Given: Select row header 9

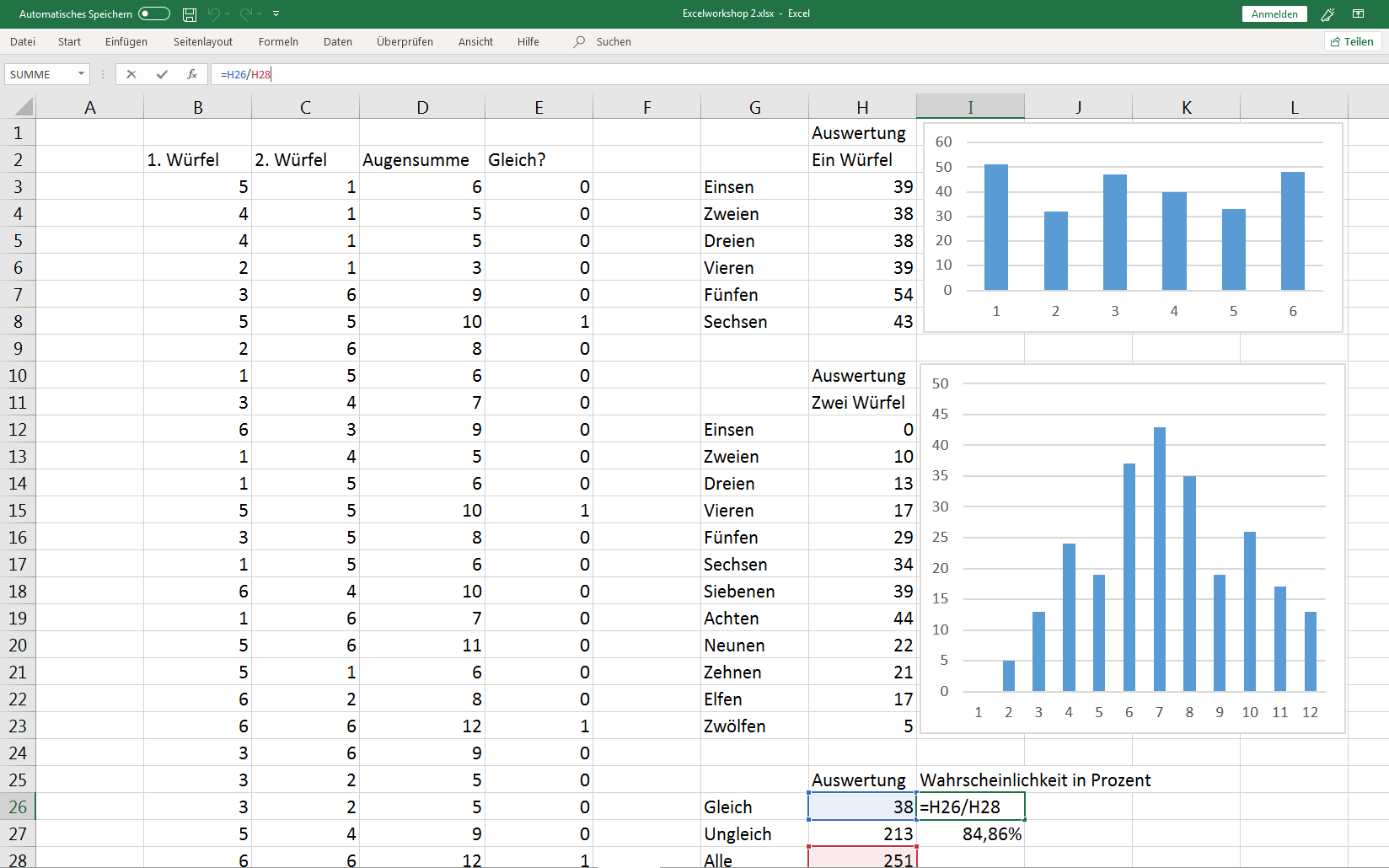Looking at the screenshot, I should pyautogui.click(x=18, y=348).
